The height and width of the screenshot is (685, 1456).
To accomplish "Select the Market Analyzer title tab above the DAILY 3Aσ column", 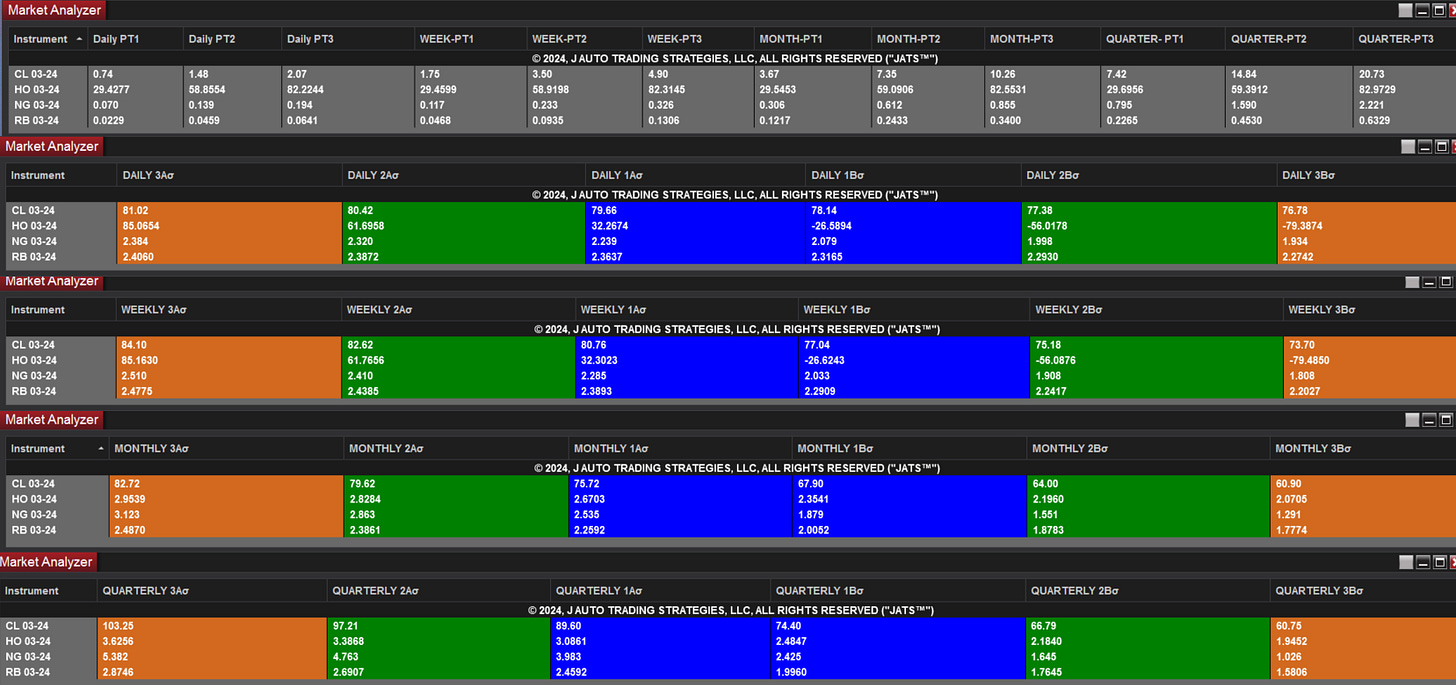I will coord(53,146).
